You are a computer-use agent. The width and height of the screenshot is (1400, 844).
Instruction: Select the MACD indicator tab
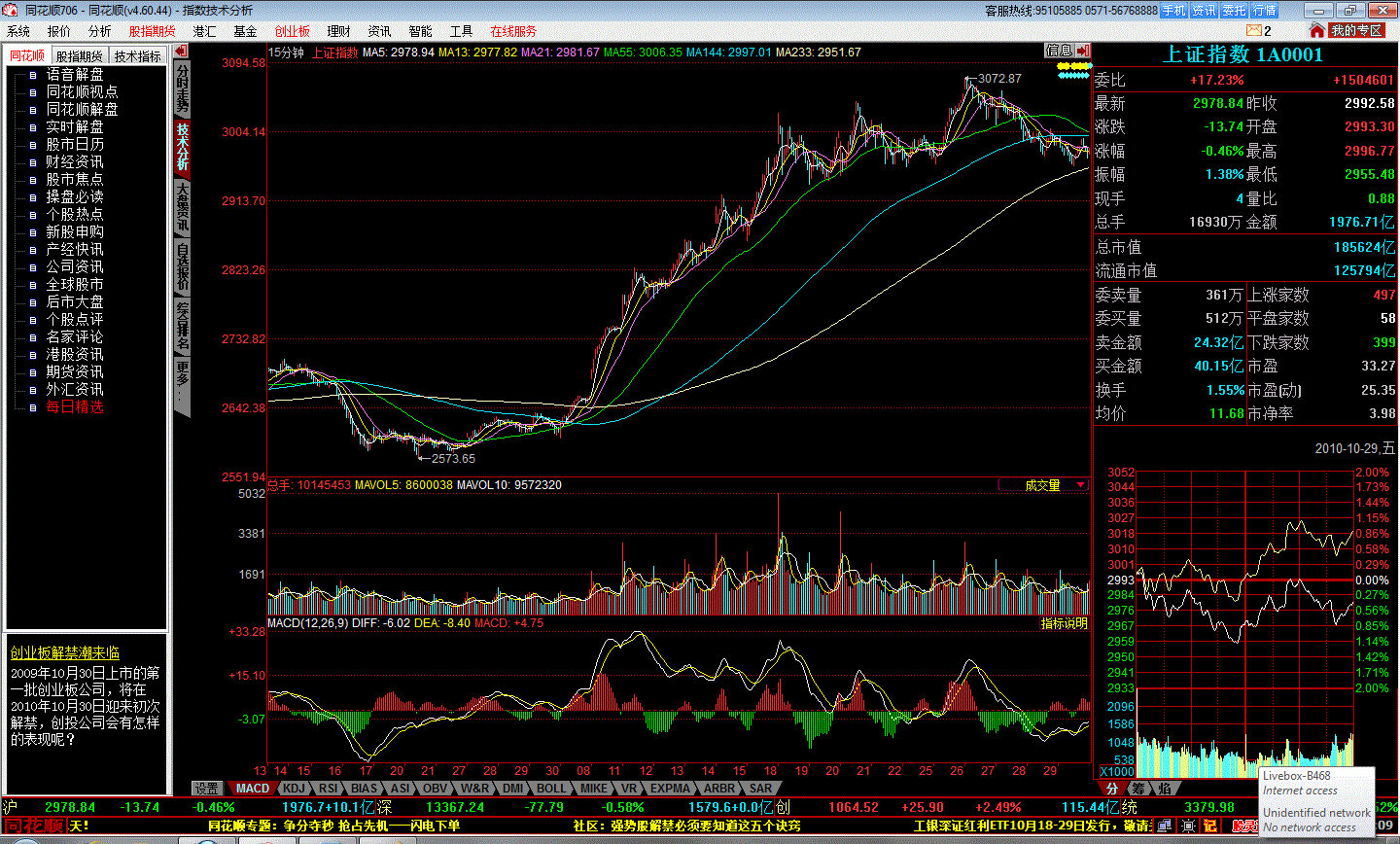253,789
